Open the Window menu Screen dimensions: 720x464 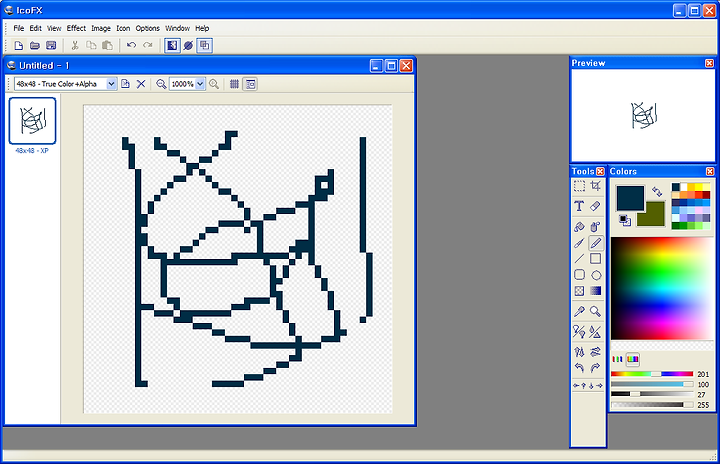(x=178, y=28)
